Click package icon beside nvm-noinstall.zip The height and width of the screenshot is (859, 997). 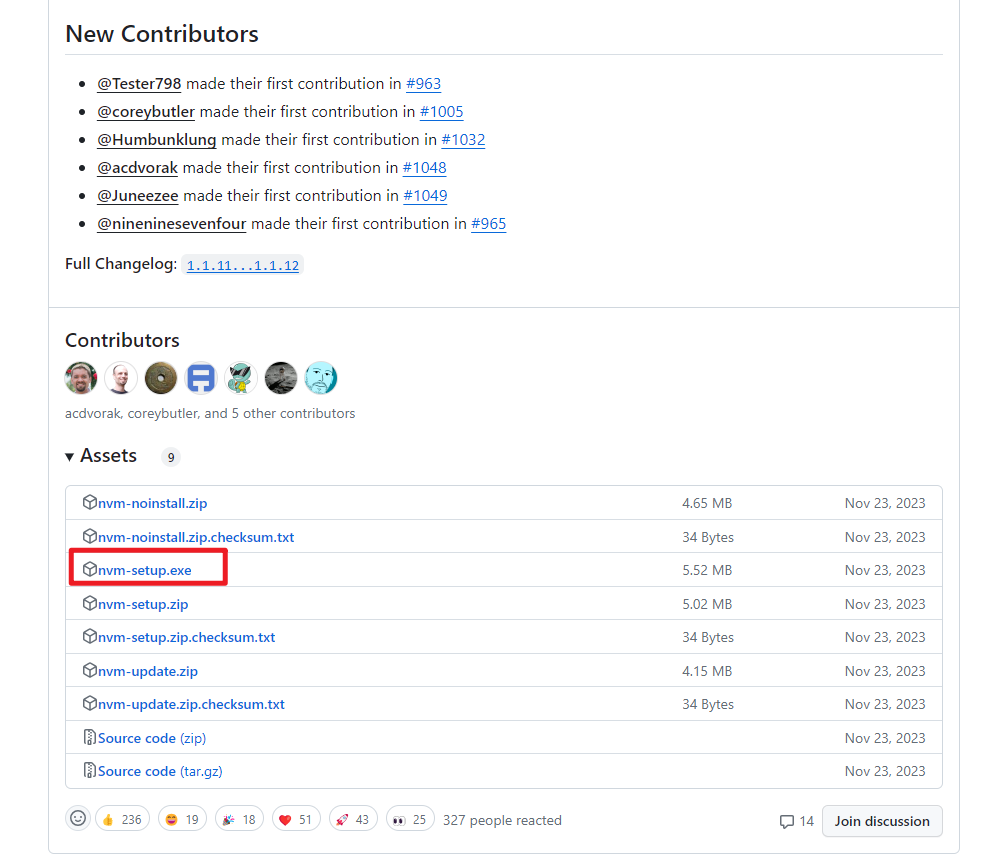pos(90,502)
